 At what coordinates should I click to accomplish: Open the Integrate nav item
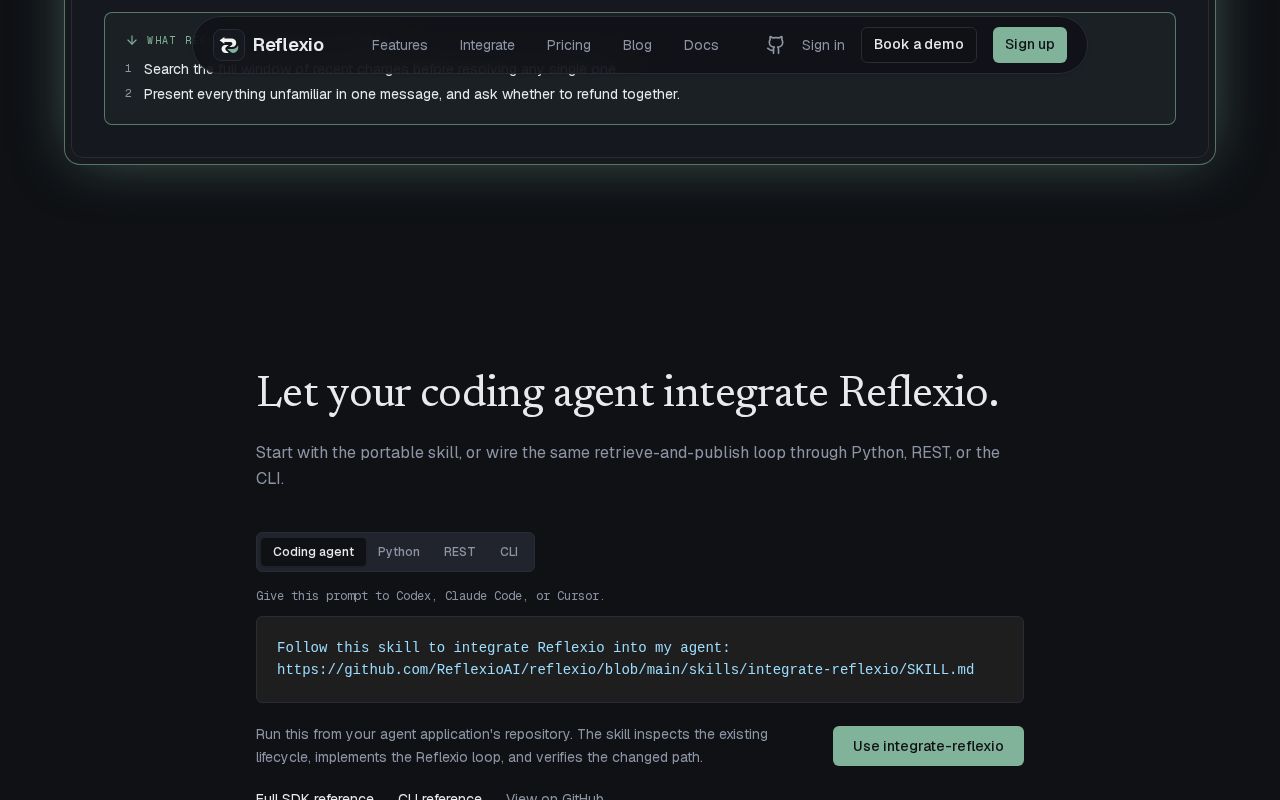coord(487,45)
